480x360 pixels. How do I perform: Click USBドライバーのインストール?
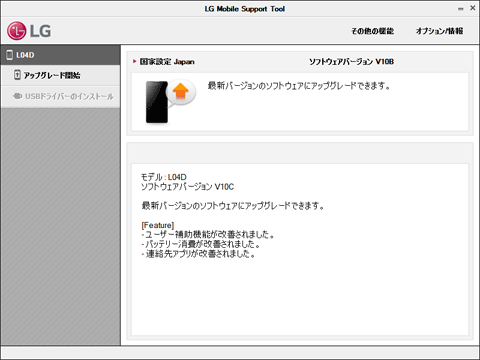click(60, 97)
